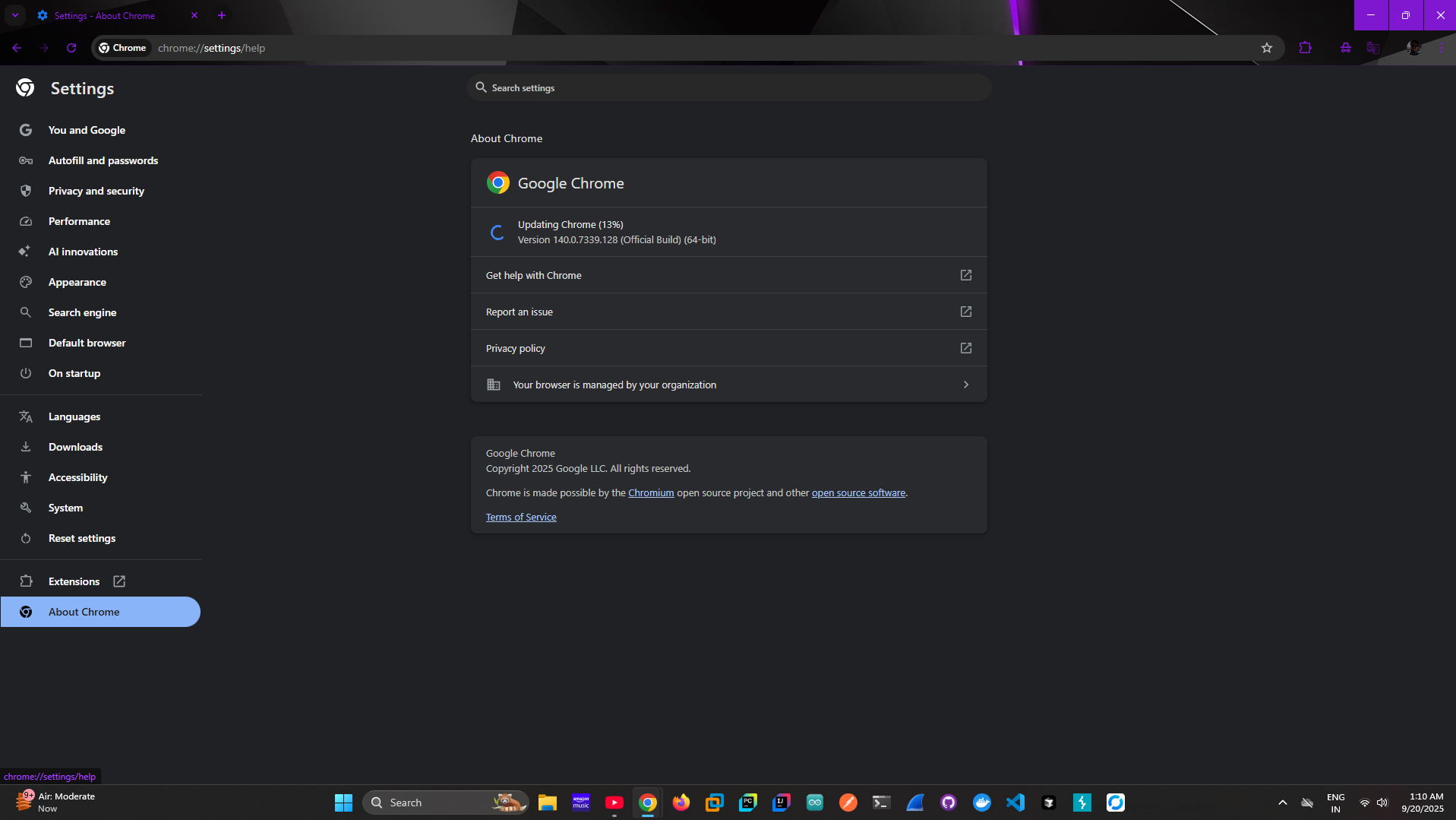Go to Downloads settings

point(100,447)
